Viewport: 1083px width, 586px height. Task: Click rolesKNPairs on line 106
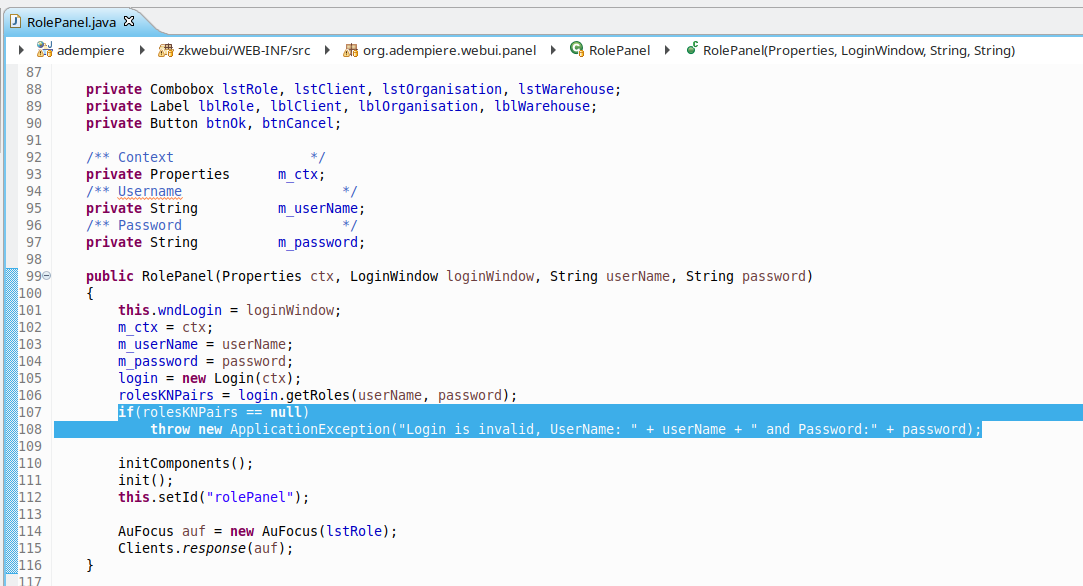click(166, 395)
